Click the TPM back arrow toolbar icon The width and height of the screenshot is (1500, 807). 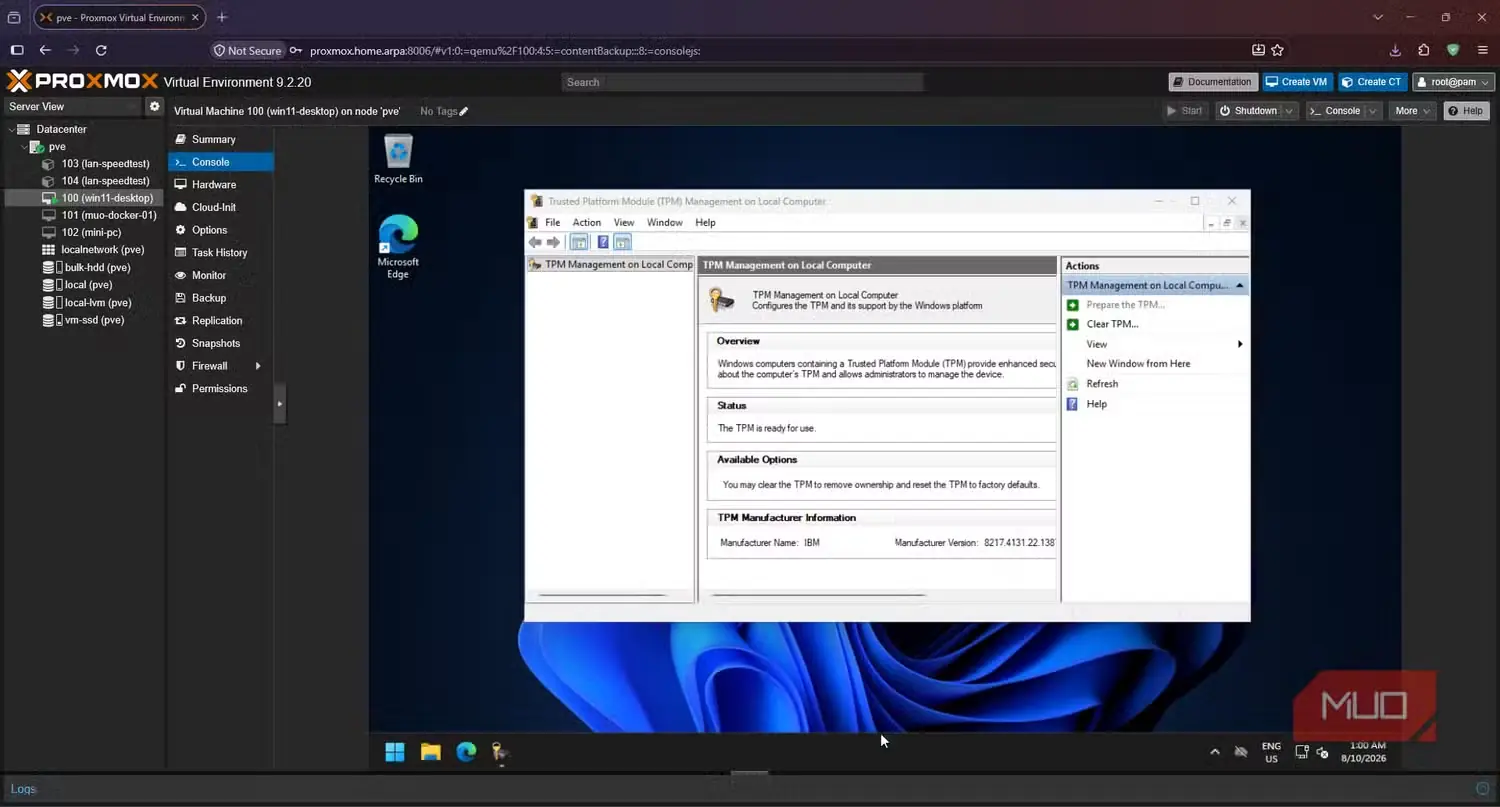535,242
